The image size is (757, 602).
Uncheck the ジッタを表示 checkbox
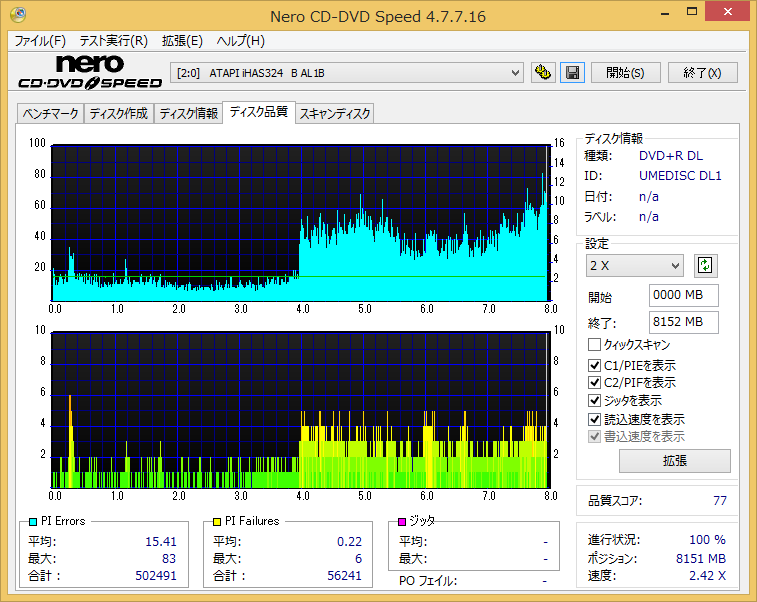pos(594,400)
